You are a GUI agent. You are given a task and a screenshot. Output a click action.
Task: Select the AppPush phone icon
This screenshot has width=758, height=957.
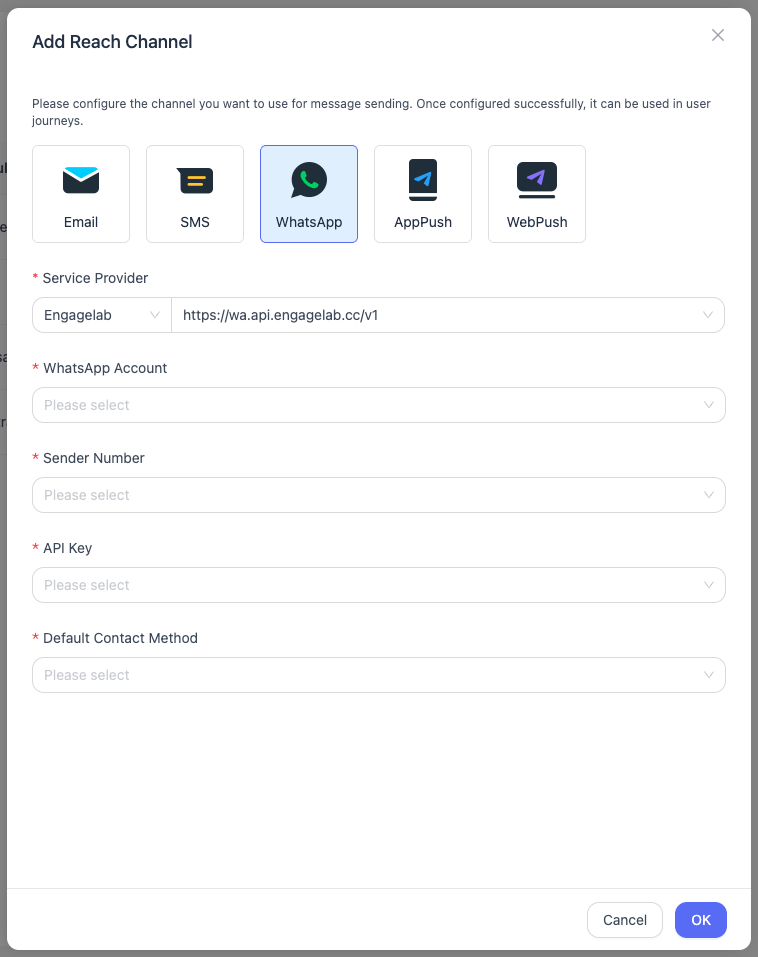[x=423, y=179]
